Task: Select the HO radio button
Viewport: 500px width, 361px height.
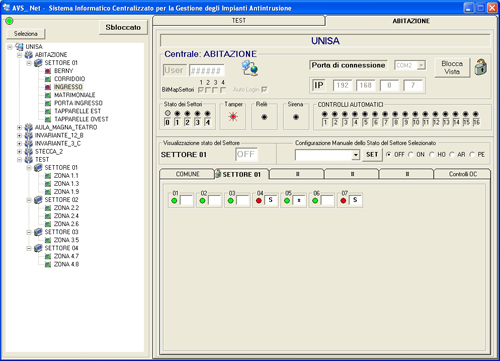Action: coord(432,155)
